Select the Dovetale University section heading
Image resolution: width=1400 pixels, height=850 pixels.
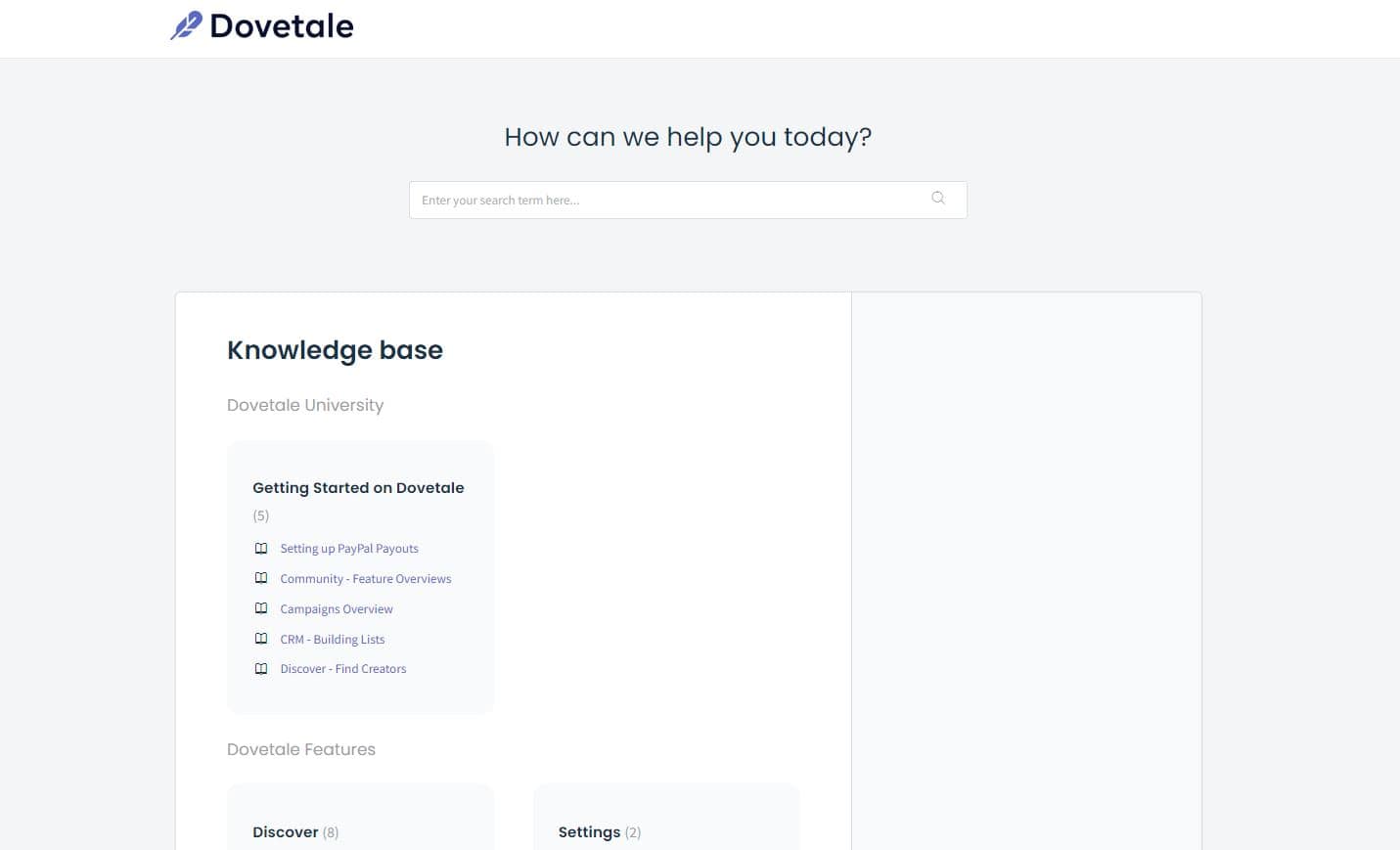[x=304, y=404]
